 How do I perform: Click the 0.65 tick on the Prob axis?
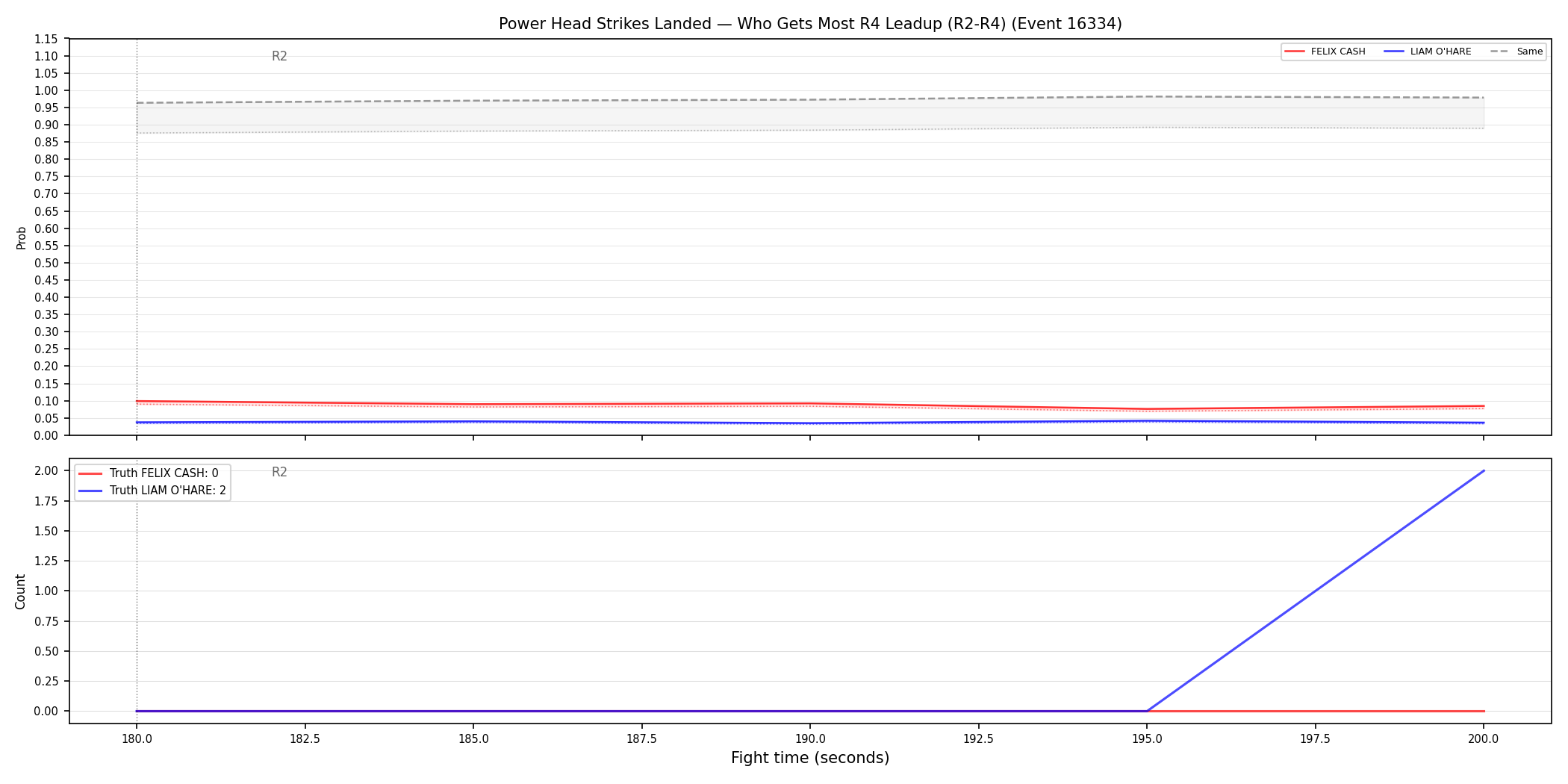point(46,211)
